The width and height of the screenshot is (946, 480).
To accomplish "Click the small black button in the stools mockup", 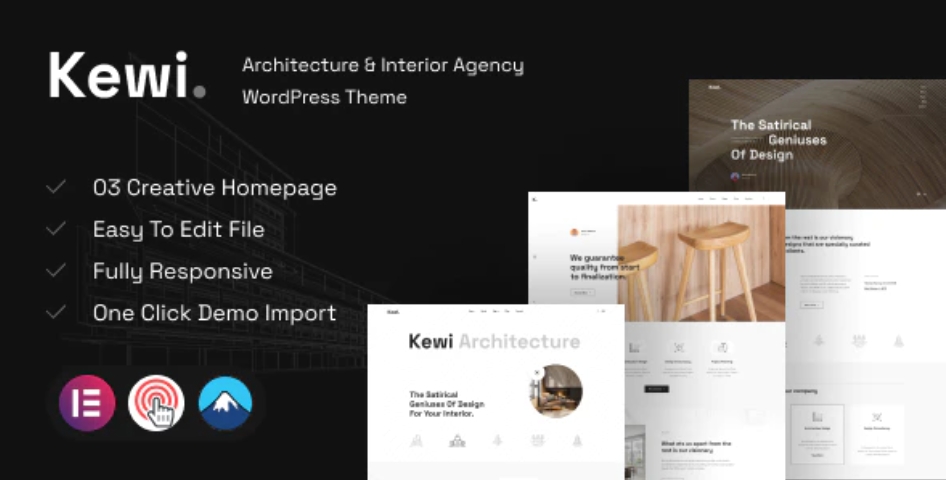I will [x=656, y=389].
